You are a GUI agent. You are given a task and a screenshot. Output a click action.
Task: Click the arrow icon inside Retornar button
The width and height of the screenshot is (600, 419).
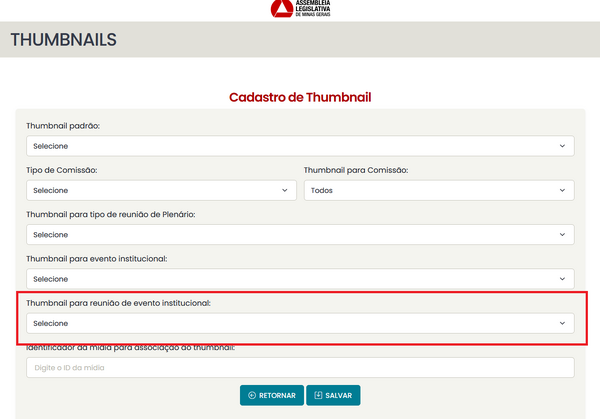coord(252,395)
